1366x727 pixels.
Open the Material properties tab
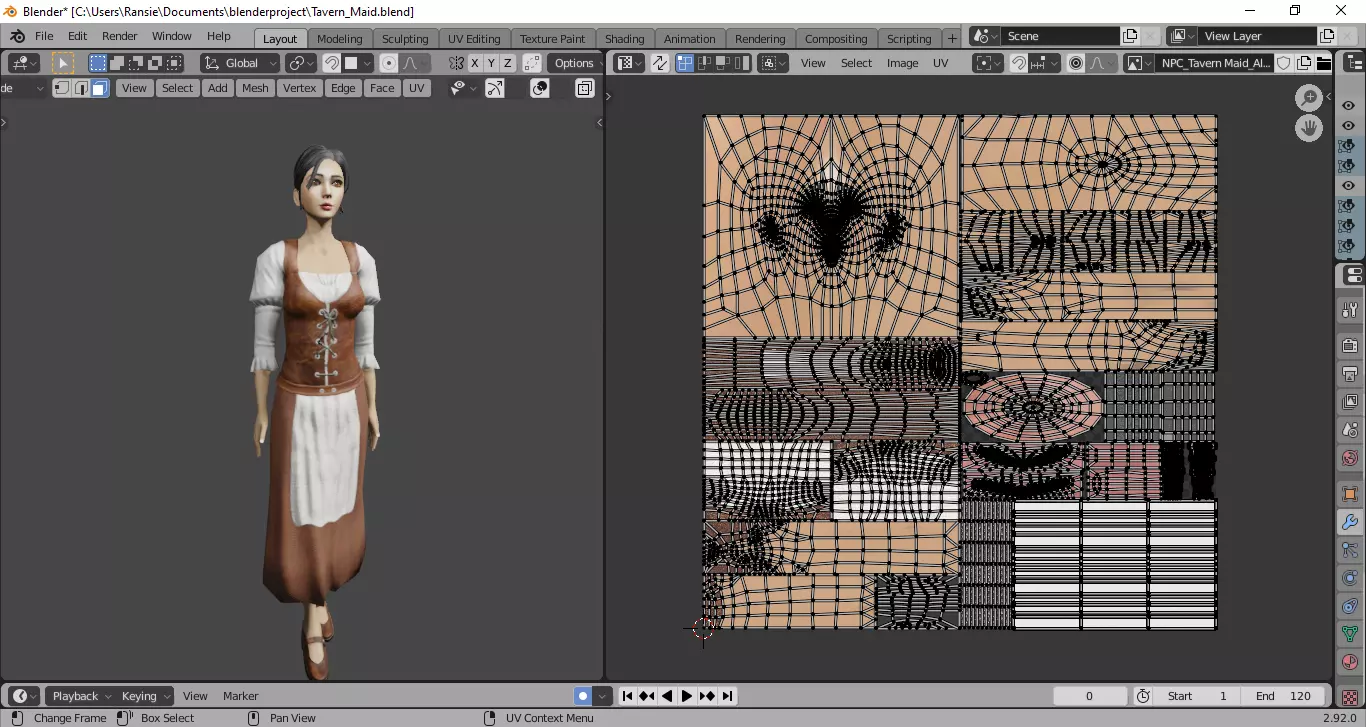1349,662
